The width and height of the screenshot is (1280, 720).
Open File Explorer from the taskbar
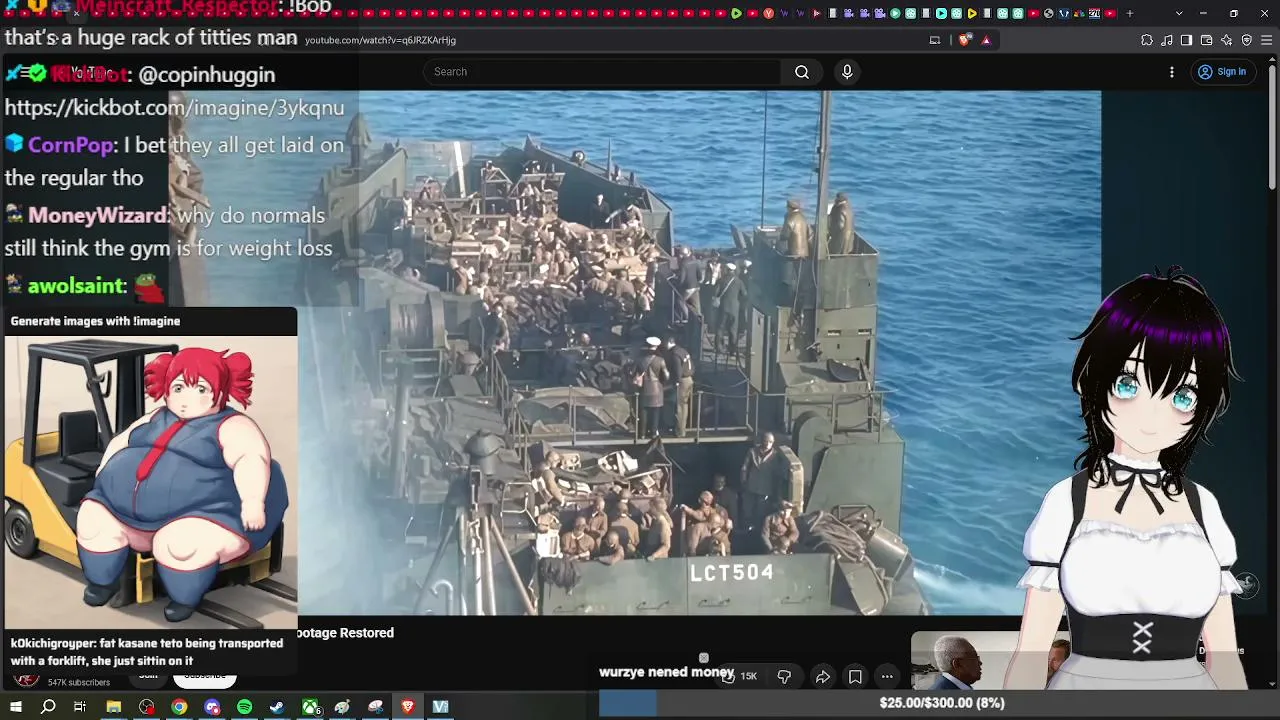pyautogui.click(x=114, y=707)
